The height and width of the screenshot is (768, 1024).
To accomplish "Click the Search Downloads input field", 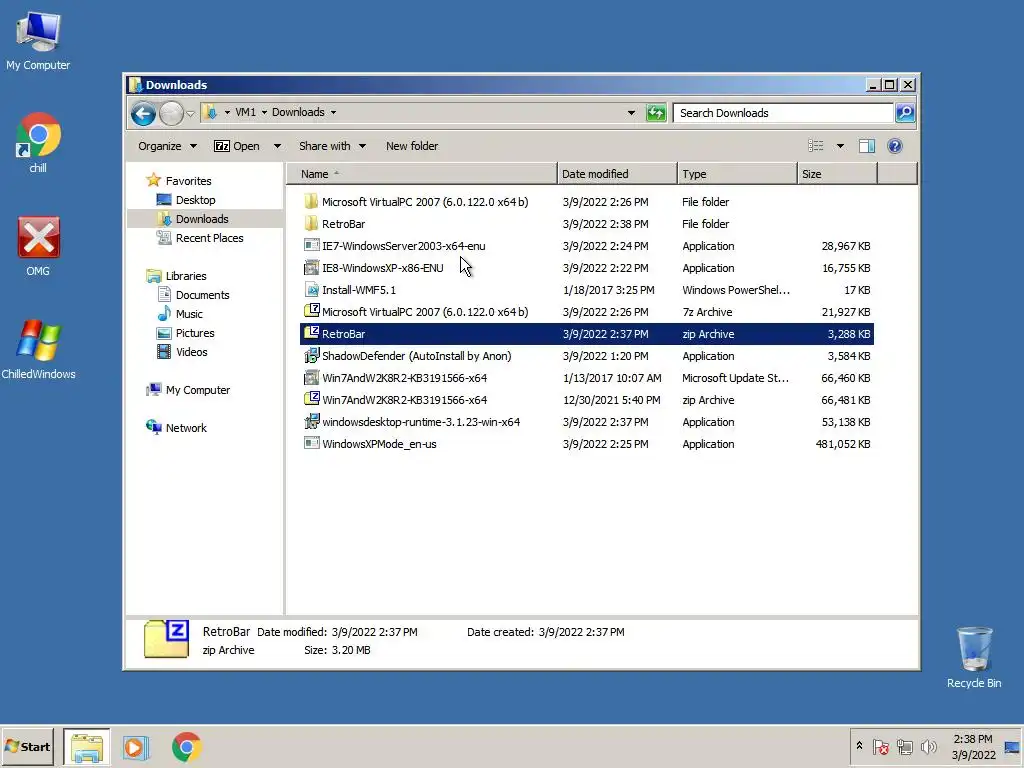I will (783, 113).
